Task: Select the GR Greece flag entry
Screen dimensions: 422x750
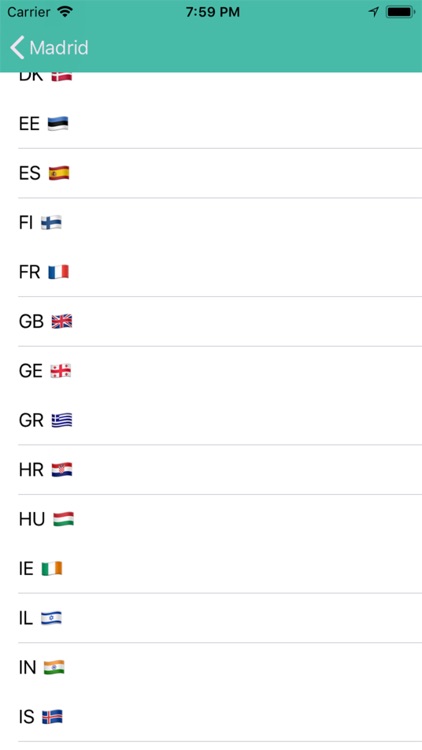Action: pyautogui.click(x=211, y=420)
